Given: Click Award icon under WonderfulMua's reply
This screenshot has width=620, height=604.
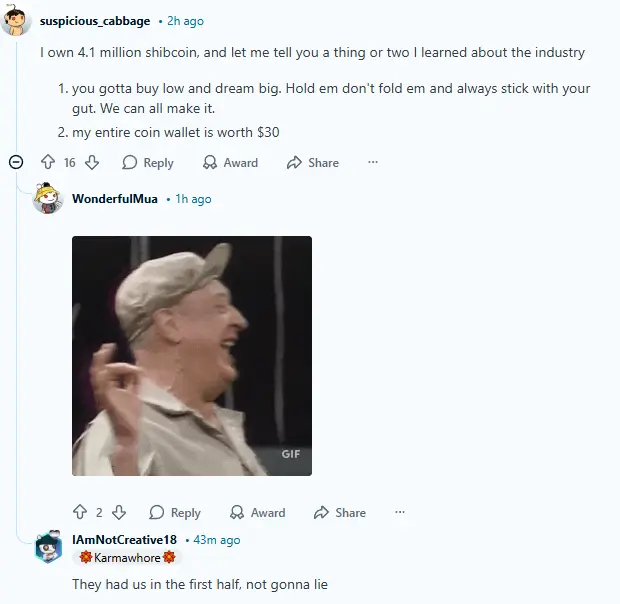Looking at the screenshot, I should click(237, 512).
